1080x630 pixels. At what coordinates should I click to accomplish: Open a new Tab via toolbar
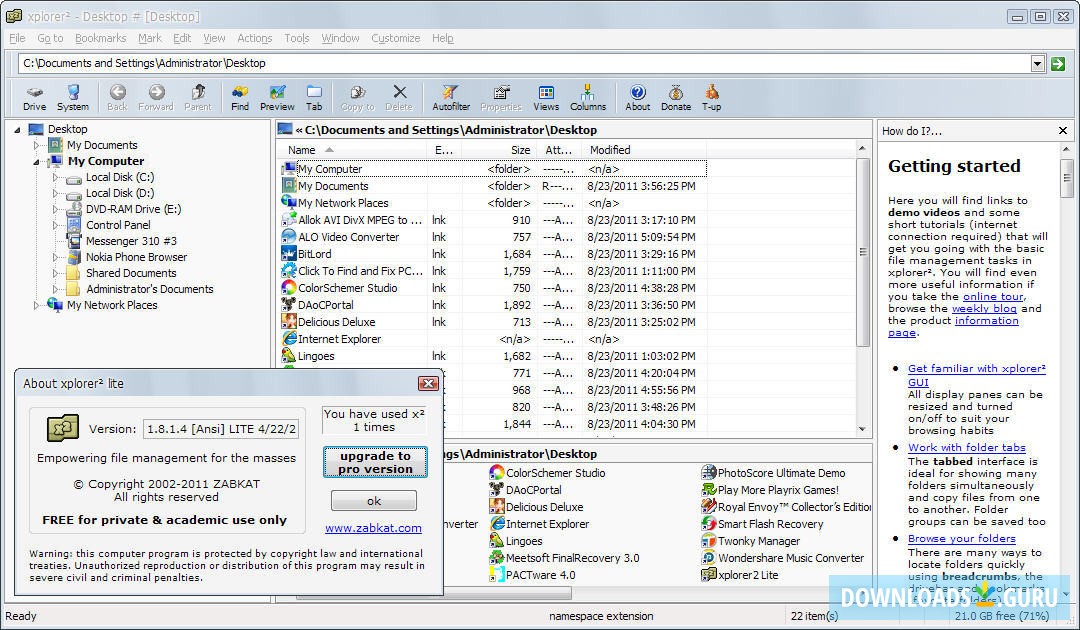pos(314,97)
